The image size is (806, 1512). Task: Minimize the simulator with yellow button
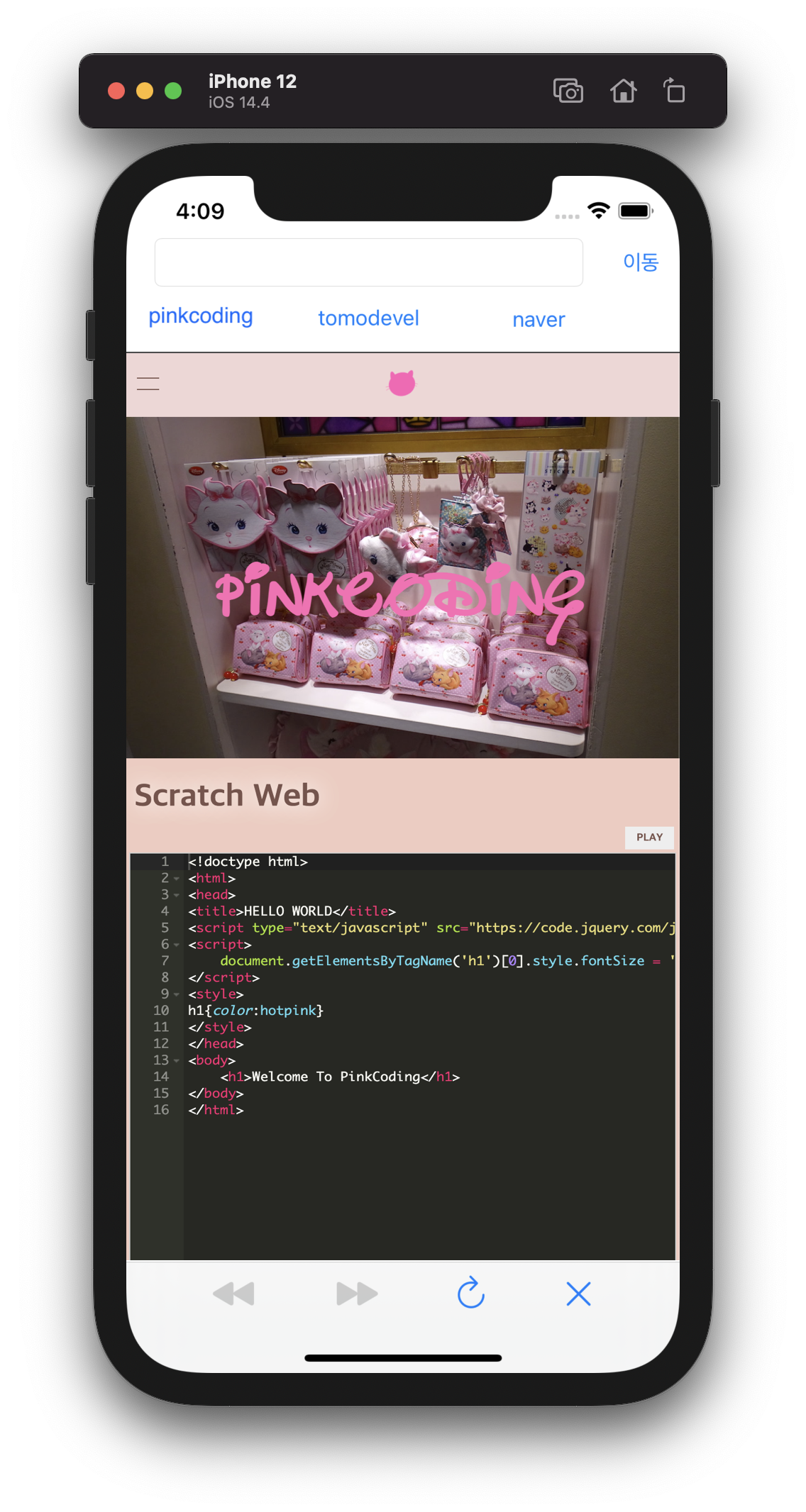point(145,91)
